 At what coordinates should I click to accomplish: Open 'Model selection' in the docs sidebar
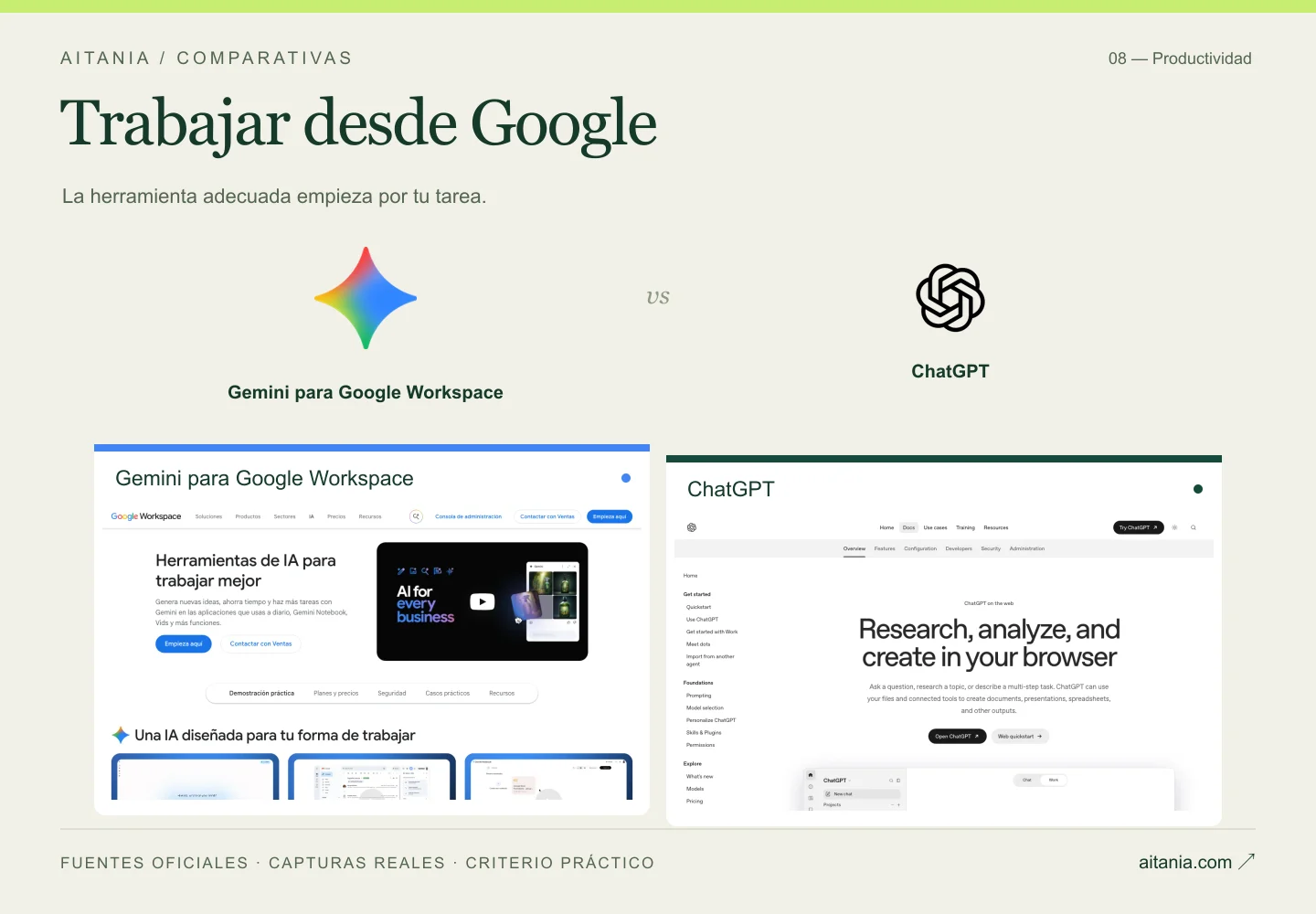pyautogui.click(x=705, y=707)
